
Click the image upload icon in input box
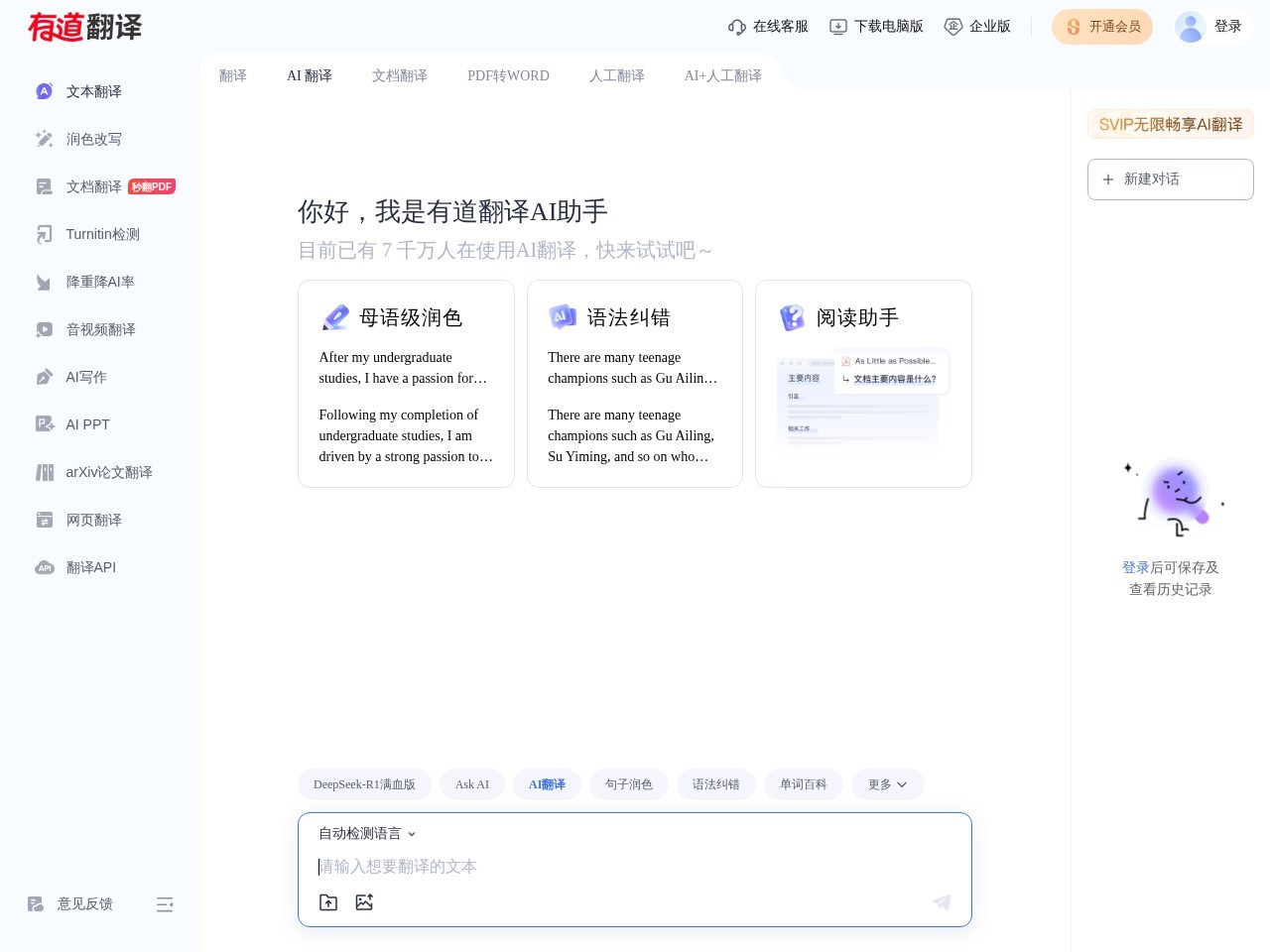click(x=364, y=902)
